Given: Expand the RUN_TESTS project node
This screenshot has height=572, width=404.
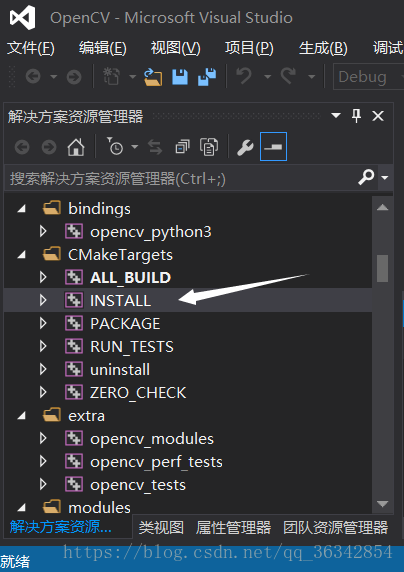Looking at the screenshot, I should point(43,346).
